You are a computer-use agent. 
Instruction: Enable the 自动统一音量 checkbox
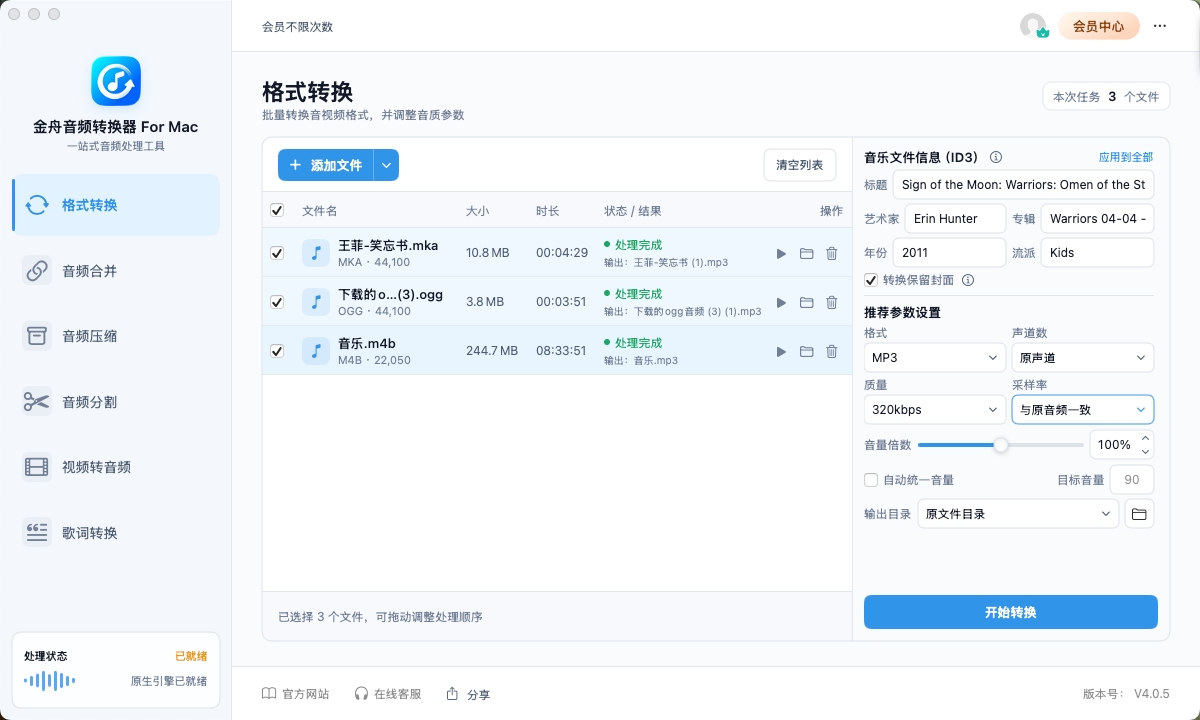871,480
